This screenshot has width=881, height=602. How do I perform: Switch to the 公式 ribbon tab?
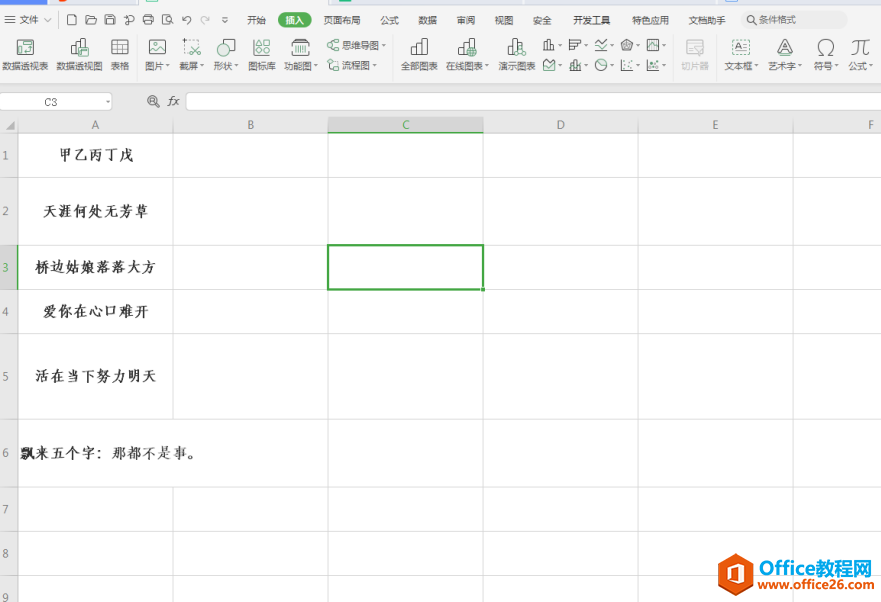tap(389, 20)
